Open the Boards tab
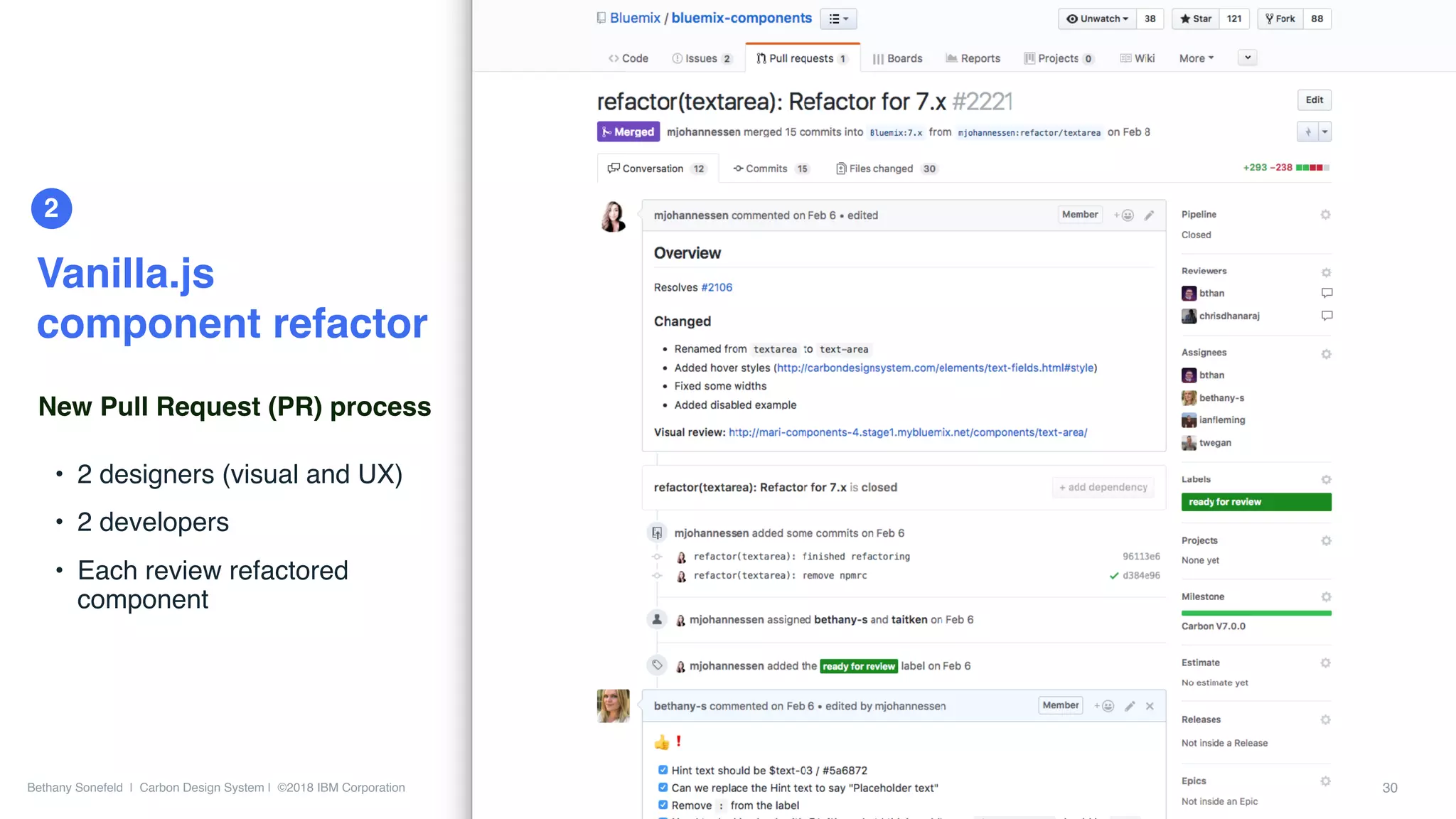Image resolution: width=1456 pixels, height=819 pixels. pos(897,58)
